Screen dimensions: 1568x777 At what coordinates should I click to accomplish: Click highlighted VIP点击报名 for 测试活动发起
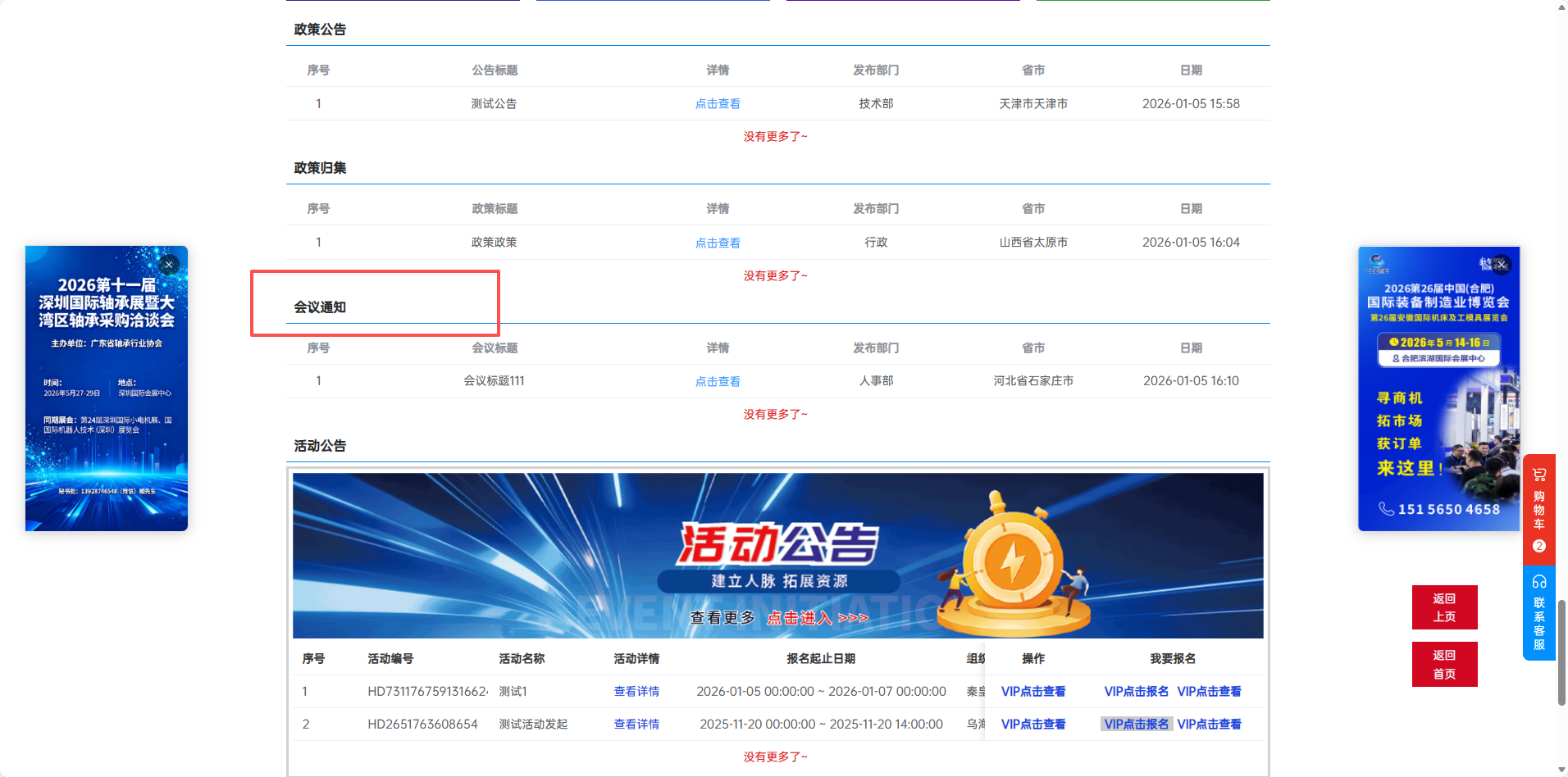coord(1136,725)
